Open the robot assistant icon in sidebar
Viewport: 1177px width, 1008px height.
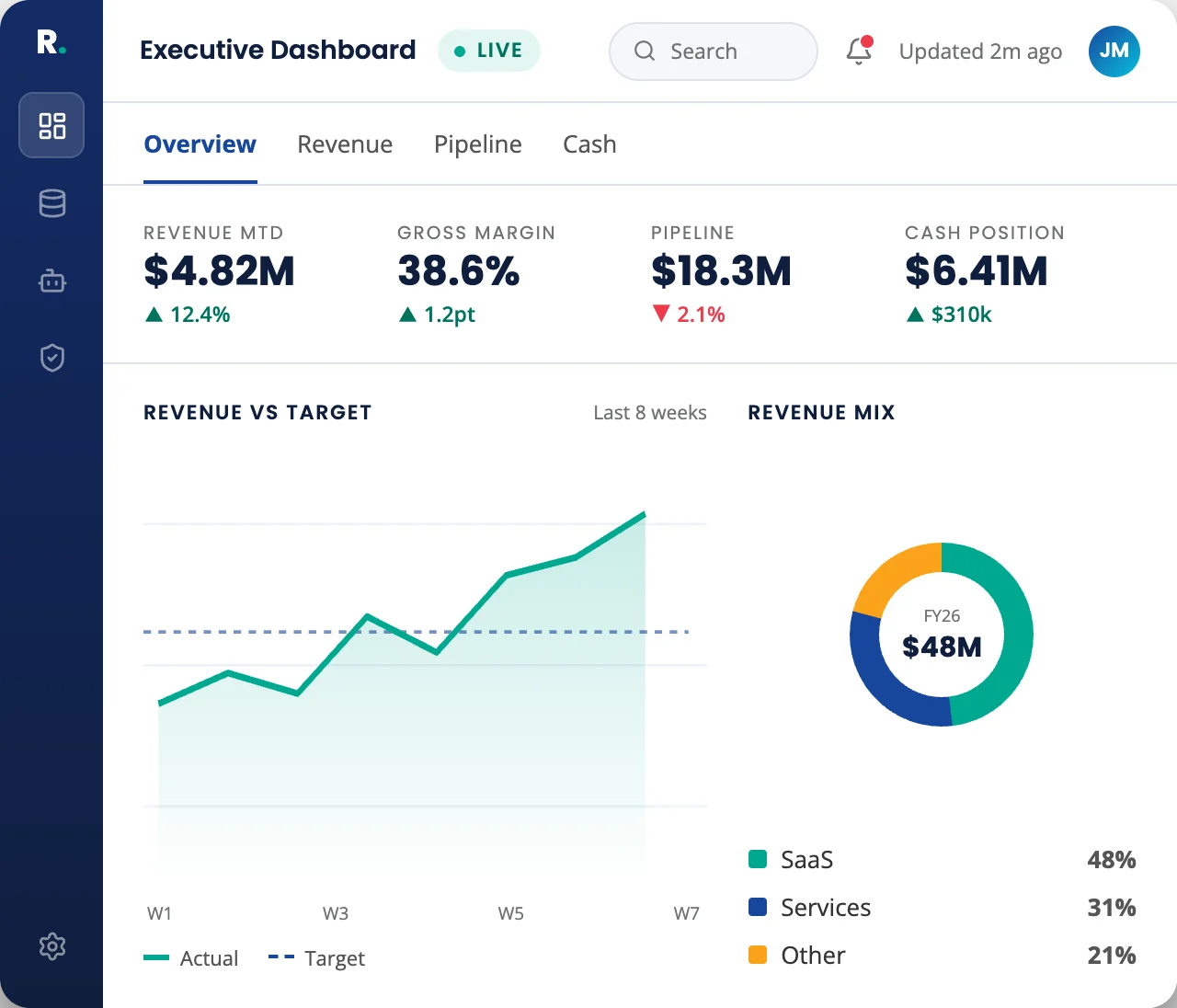52,281
